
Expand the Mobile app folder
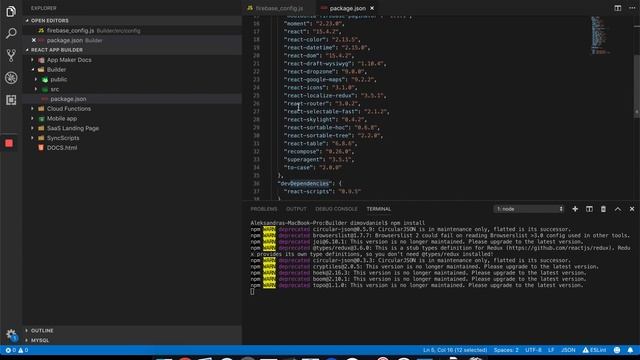point(62,119)
